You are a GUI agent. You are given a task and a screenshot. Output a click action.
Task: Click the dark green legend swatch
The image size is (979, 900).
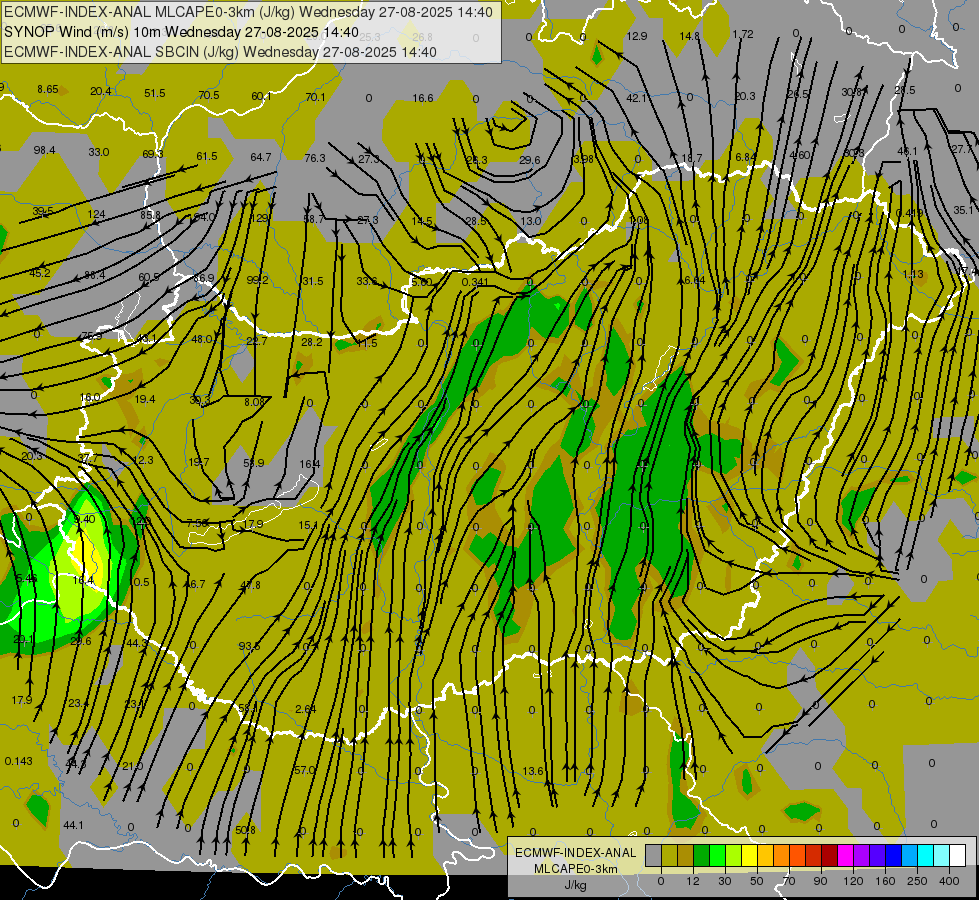click(x=702, y=855)
